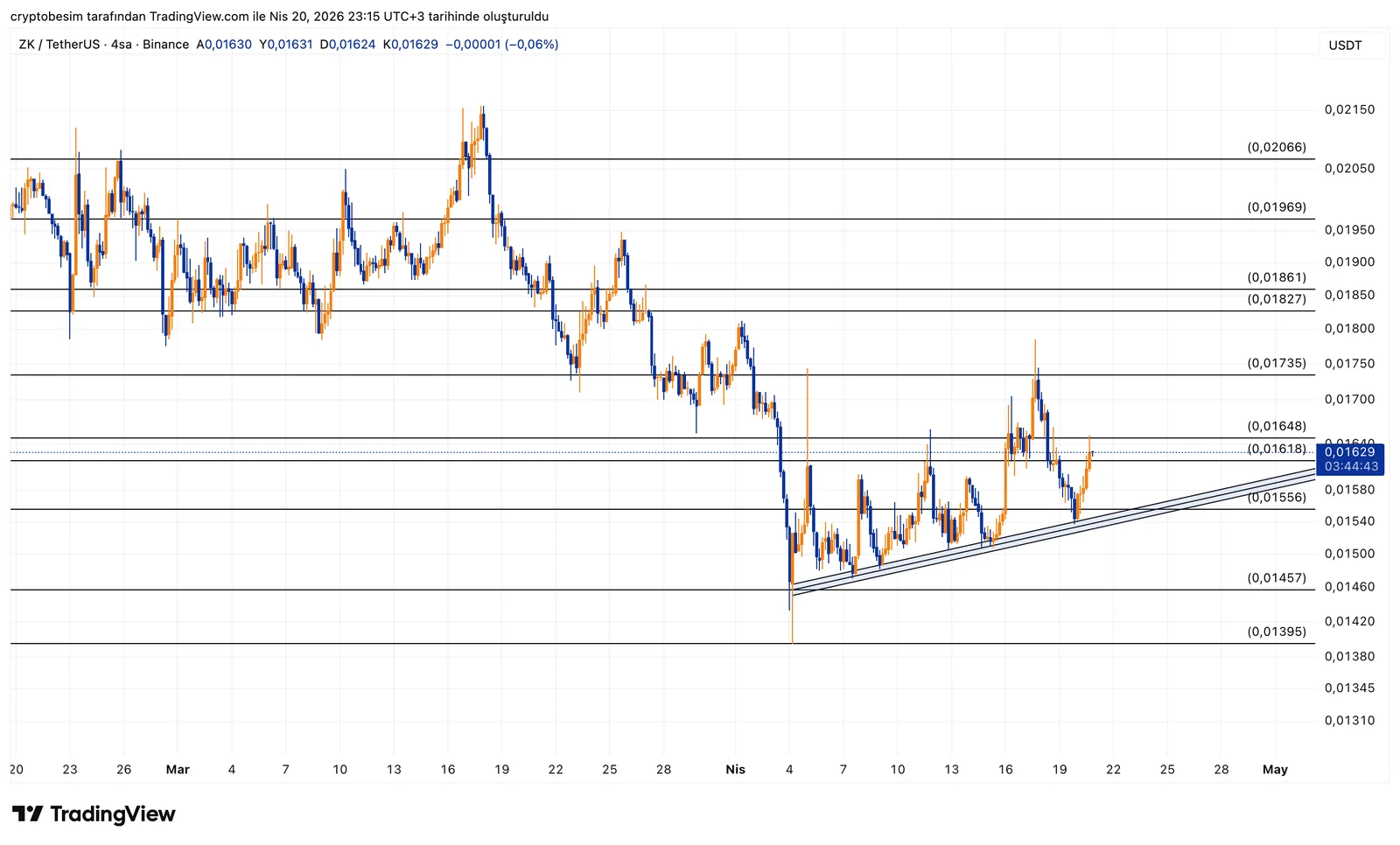The image size is (1400, 845).
Task: Click the candle countdown timer 03:44:43
Action: coord(1351,466)
